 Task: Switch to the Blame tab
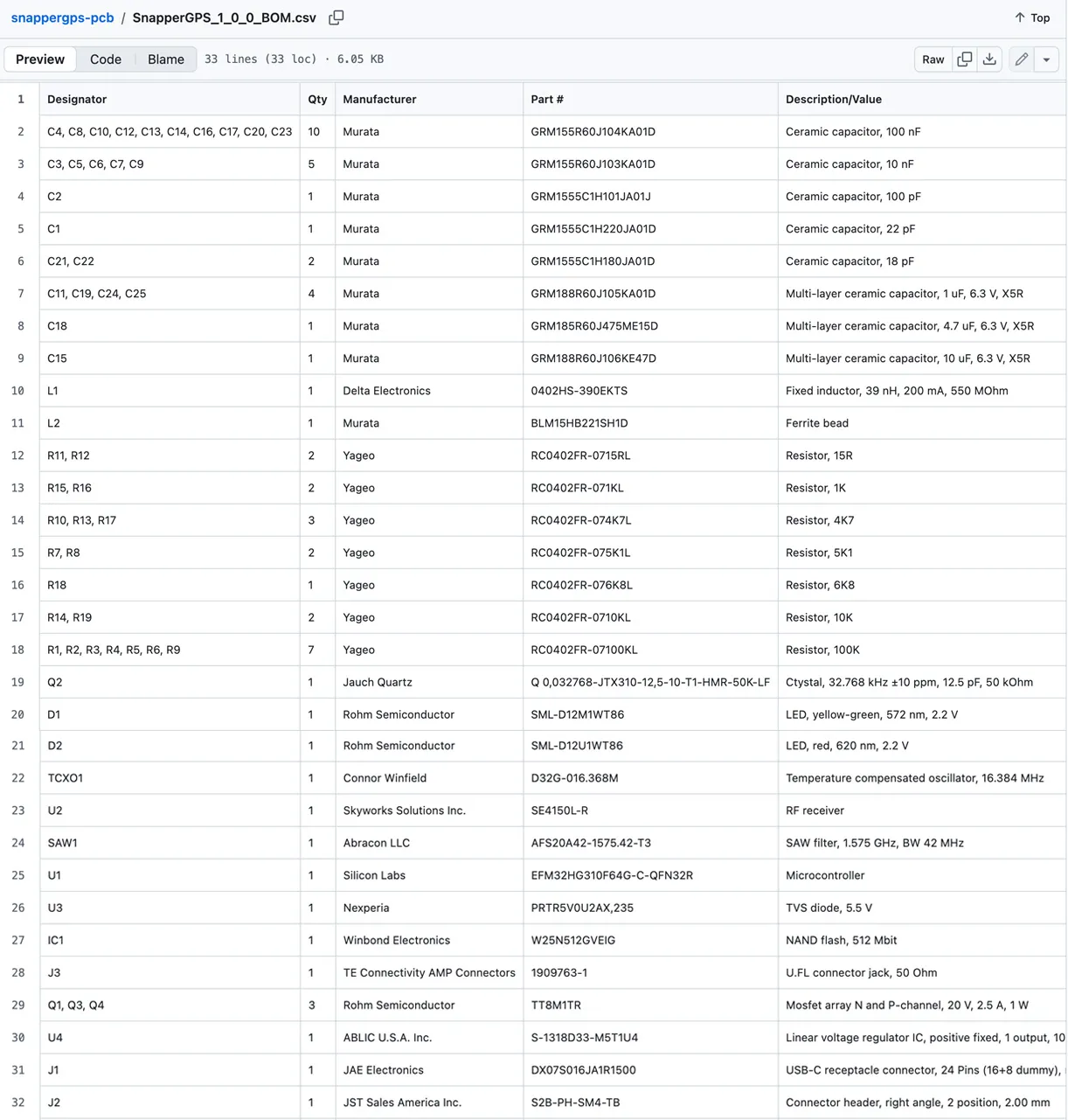coord(166,59)
